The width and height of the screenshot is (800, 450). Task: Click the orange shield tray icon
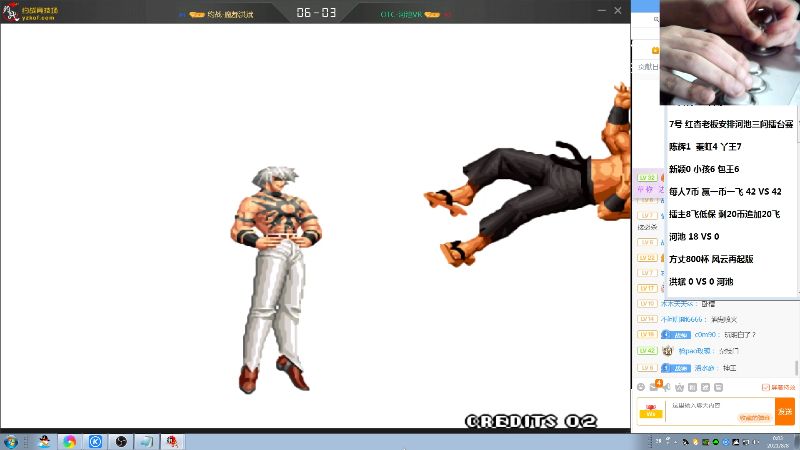[696, 442]
